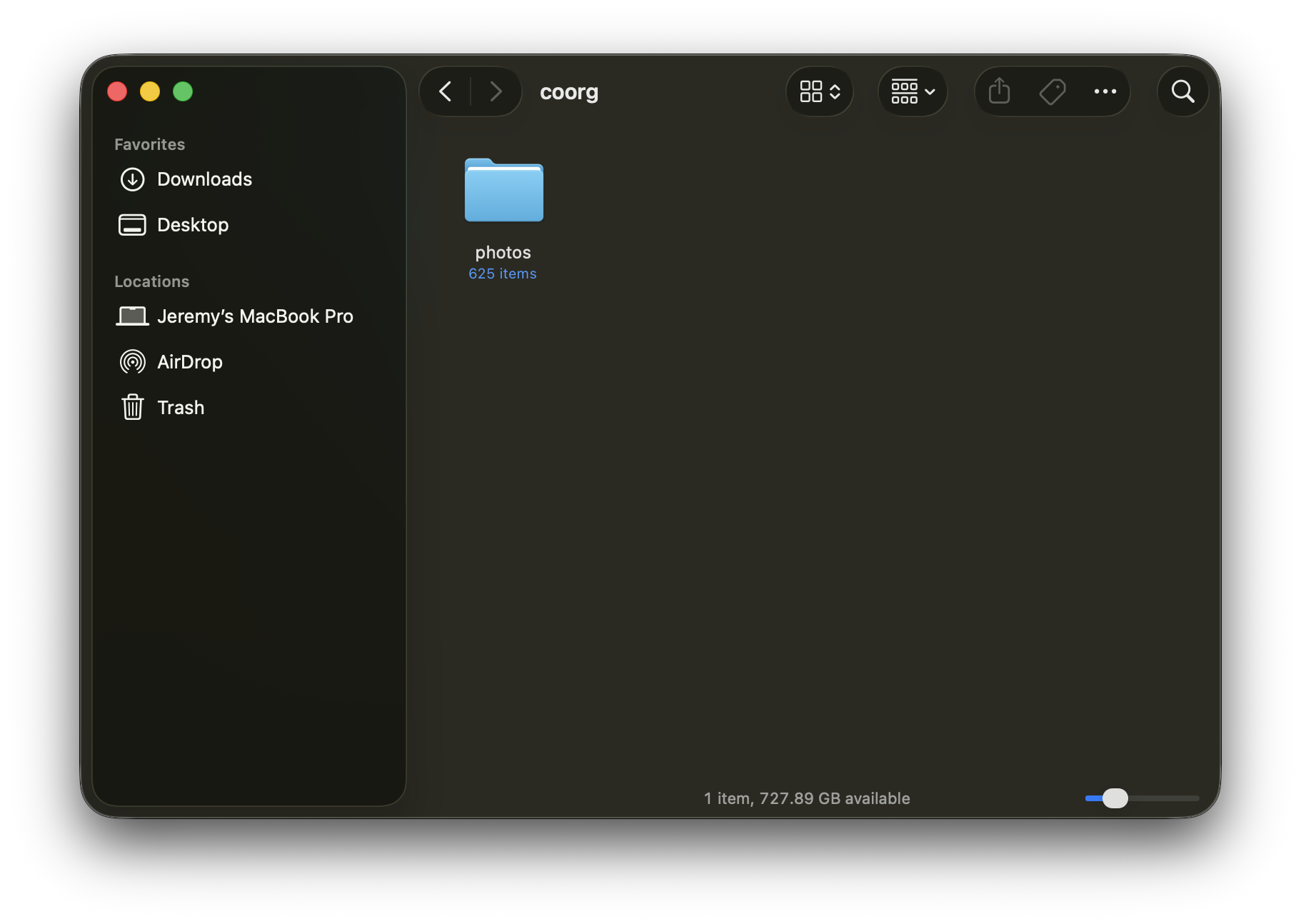Go back using the left chevron
This screenshot has width=1301, height=924.
pyautogui.click(x=446, y=91)
